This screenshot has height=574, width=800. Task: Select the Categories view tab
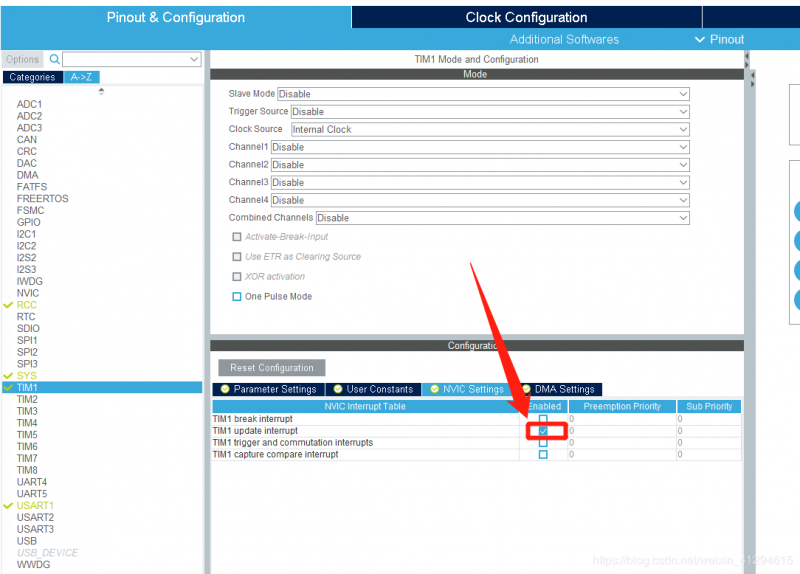click(32, 77)
